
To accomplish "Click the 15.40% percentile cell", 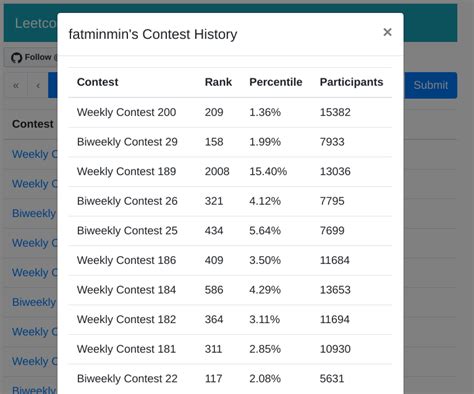I will pyautogui.click(x=268, y=172).
